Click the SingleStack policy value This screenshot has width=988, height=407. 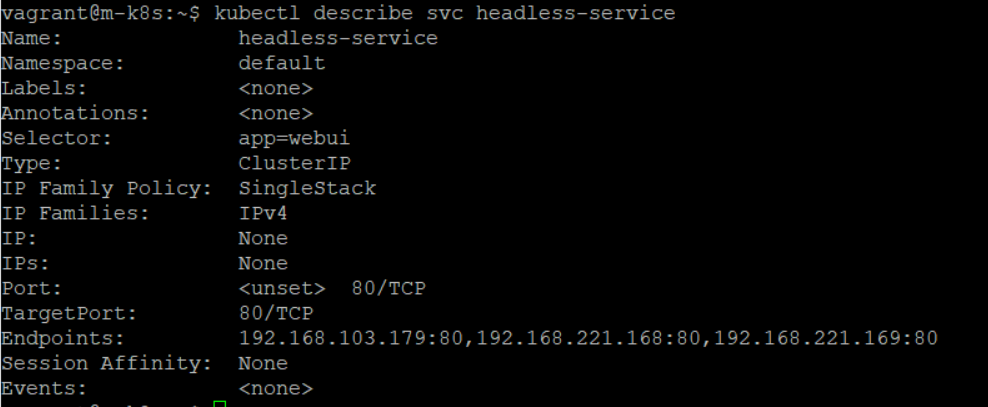(x=307, y=188)
